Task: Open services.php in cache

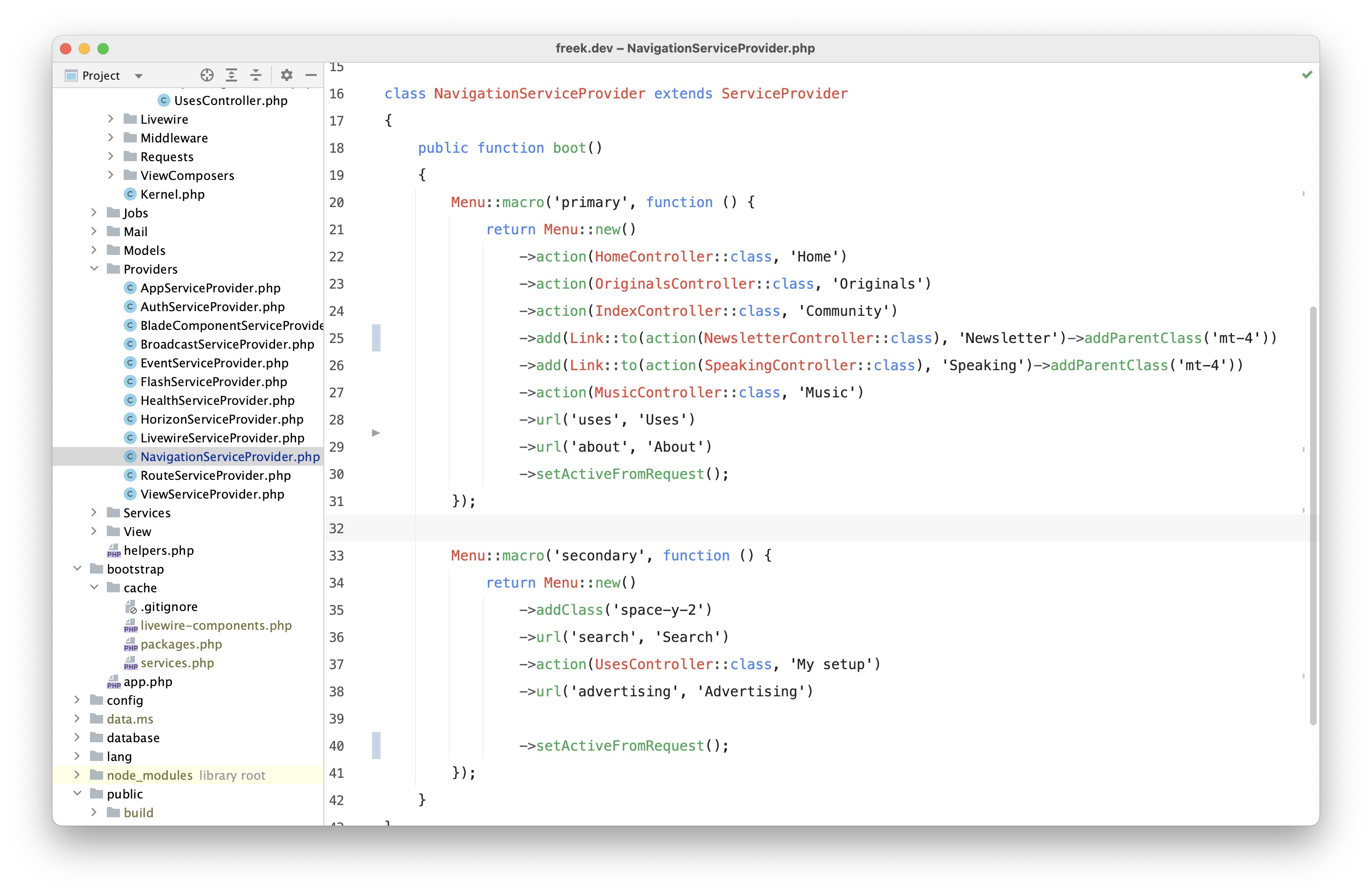Action: click(x=177, y=663)
